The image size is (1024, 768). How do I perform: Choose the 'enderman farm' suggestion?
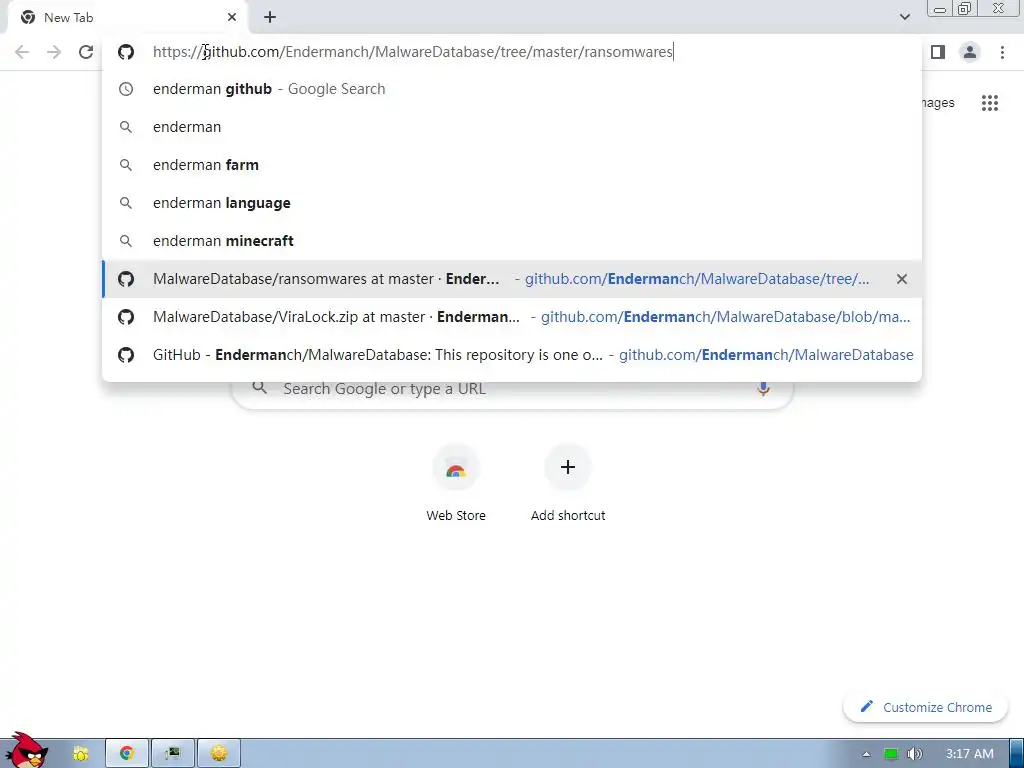512,165
